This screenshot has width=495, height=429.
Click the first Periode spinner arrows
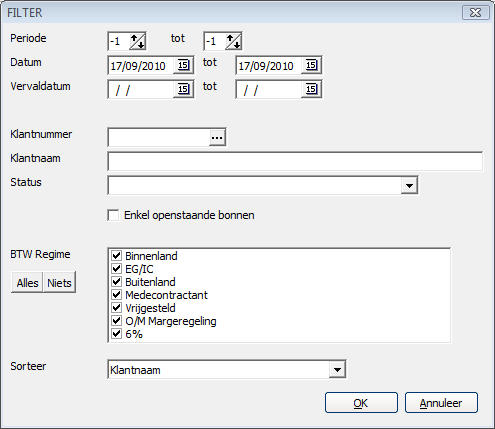pyautogui.click(x=137, y=41)
